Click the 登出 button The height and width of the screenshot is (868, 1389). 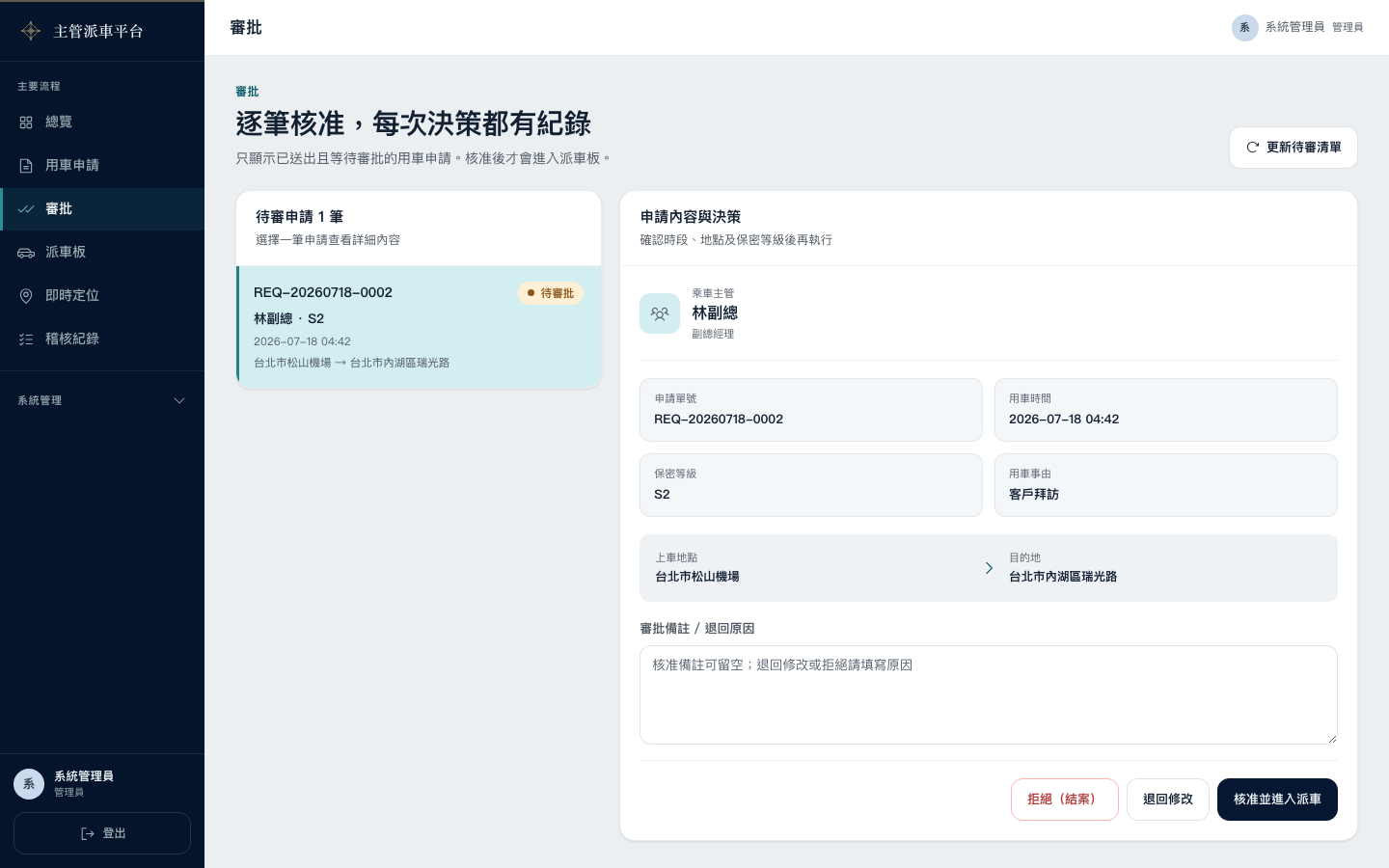tap(102, 833)
